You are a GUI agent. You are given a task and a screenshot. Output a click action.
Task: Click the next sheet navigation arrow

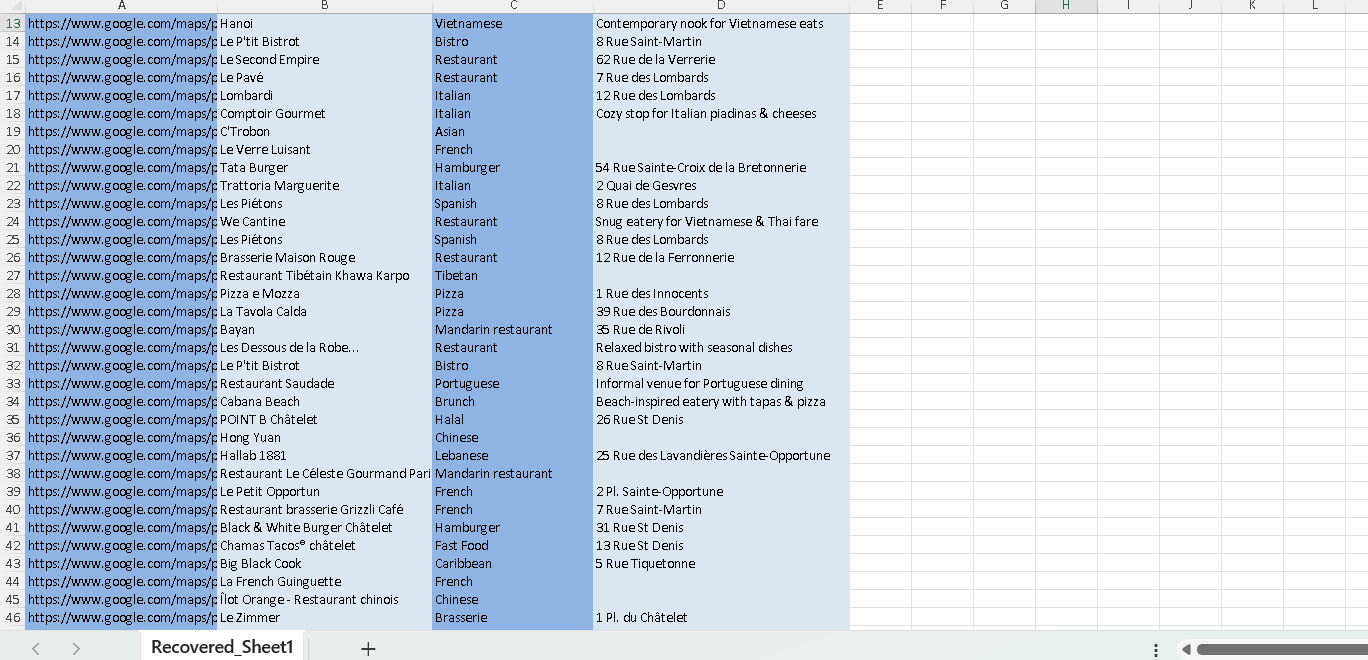76,648
